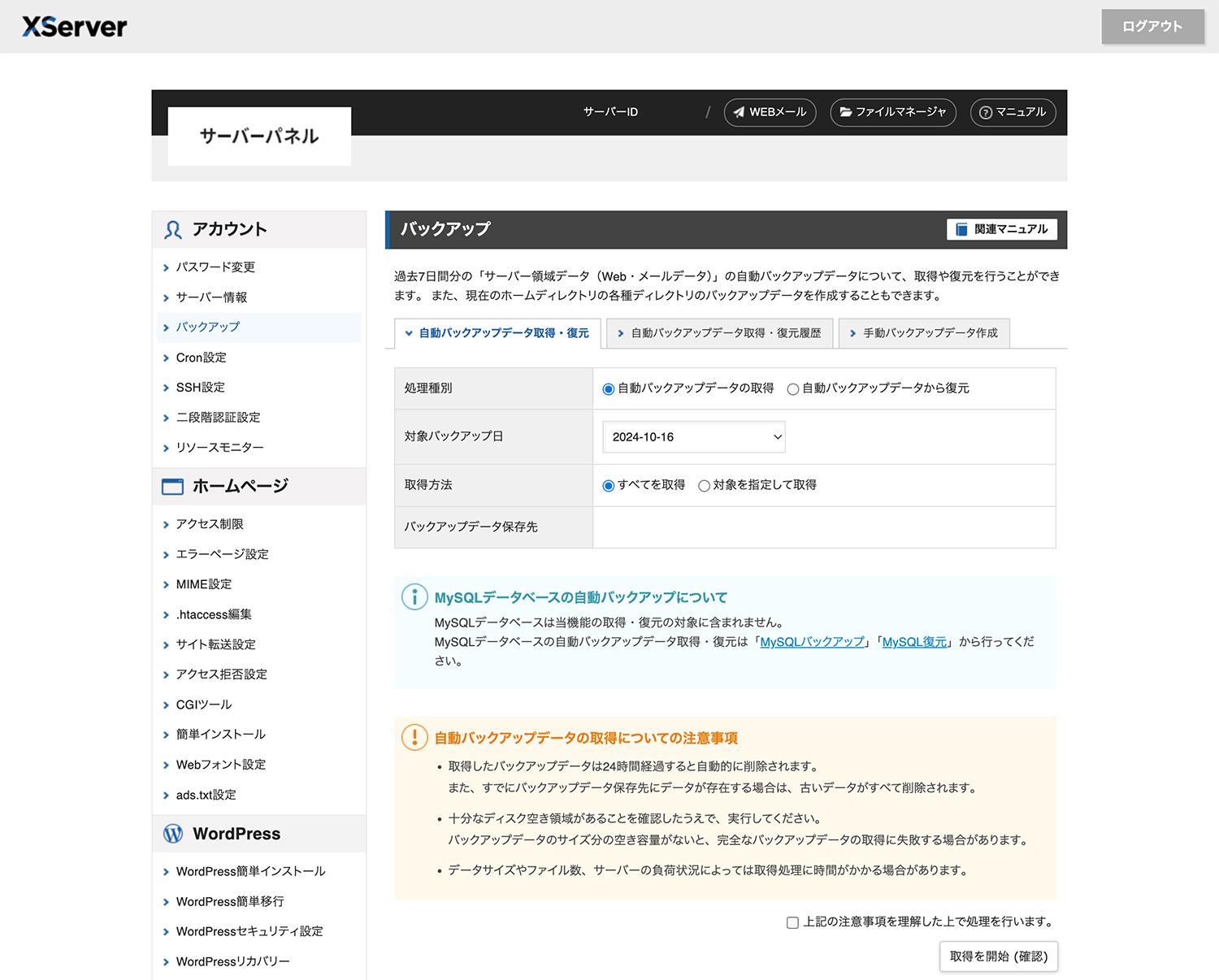Click the folder icon in ファイルマネージャ

(x=846, y=112)
